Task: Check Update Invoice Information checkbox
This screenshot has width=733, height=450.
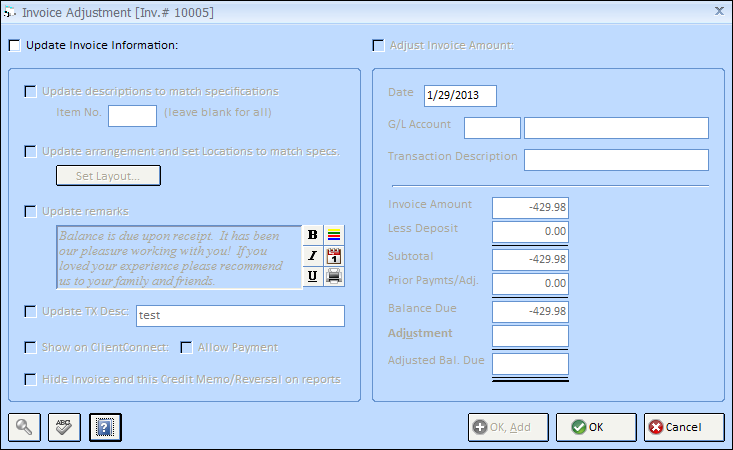Action: coord(15,46)
